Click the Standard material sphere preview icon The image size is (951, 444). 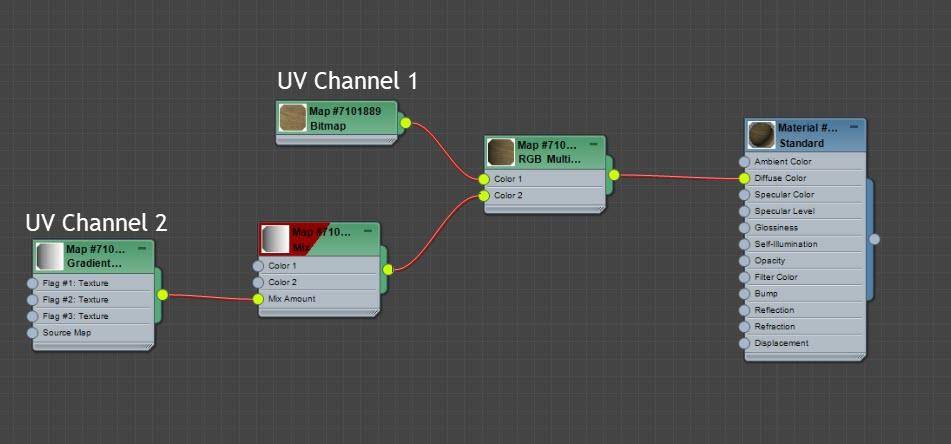(761, 135)
